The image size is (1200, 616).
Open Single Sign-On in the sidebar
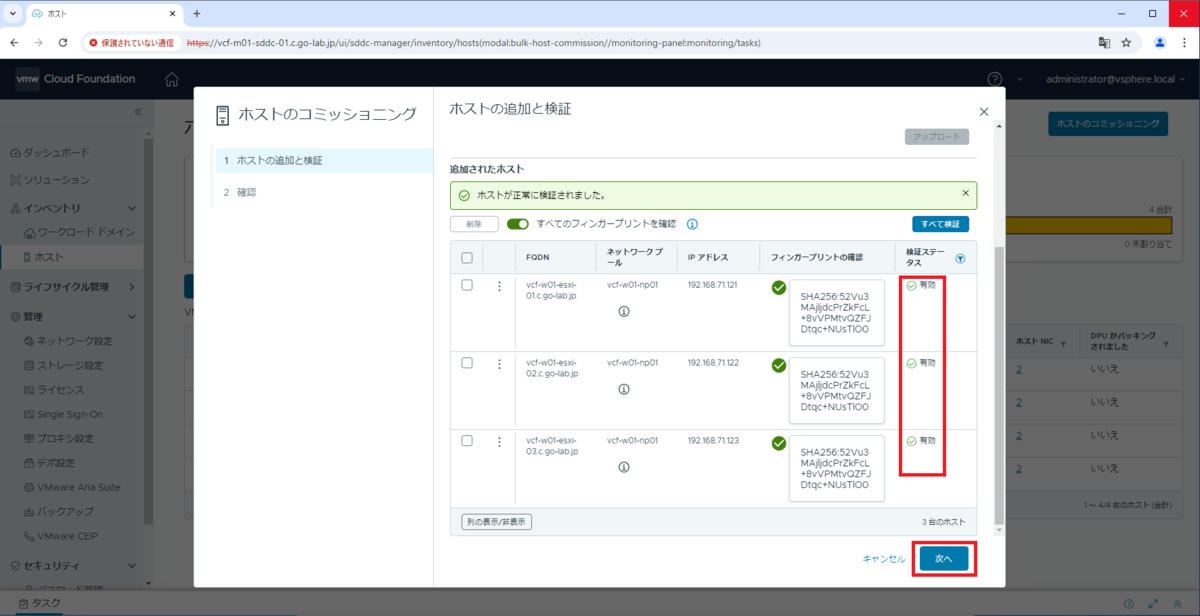click(63, 414)
